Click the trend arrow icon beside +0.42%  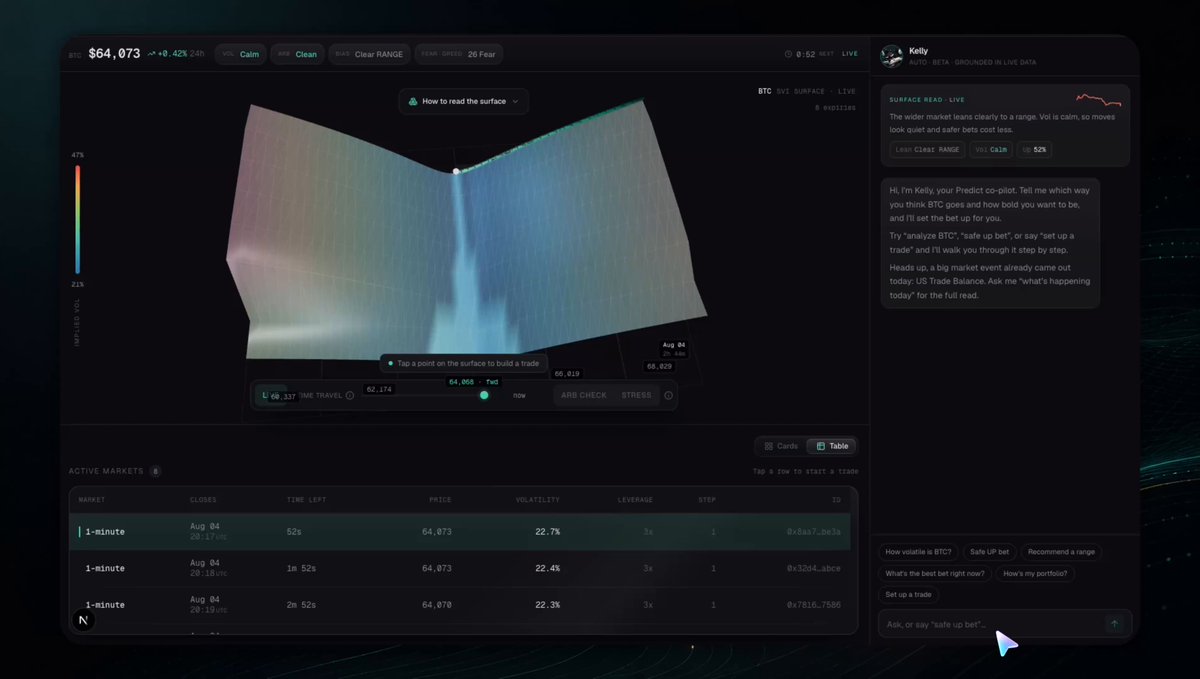151,54
